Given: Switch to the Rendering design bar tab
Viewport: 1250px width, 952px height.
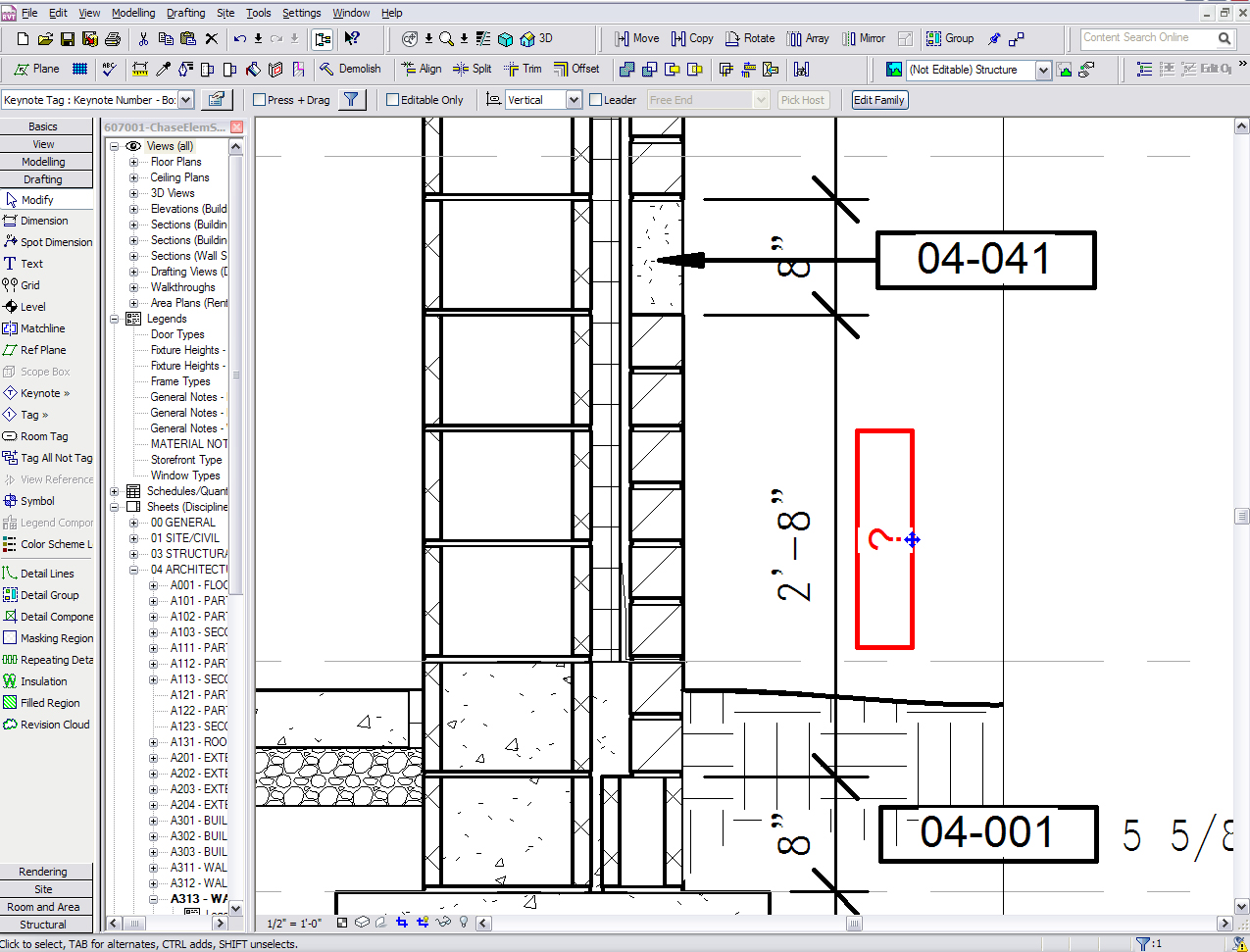Looking at the screenshot, I should (x=43, y=872).
